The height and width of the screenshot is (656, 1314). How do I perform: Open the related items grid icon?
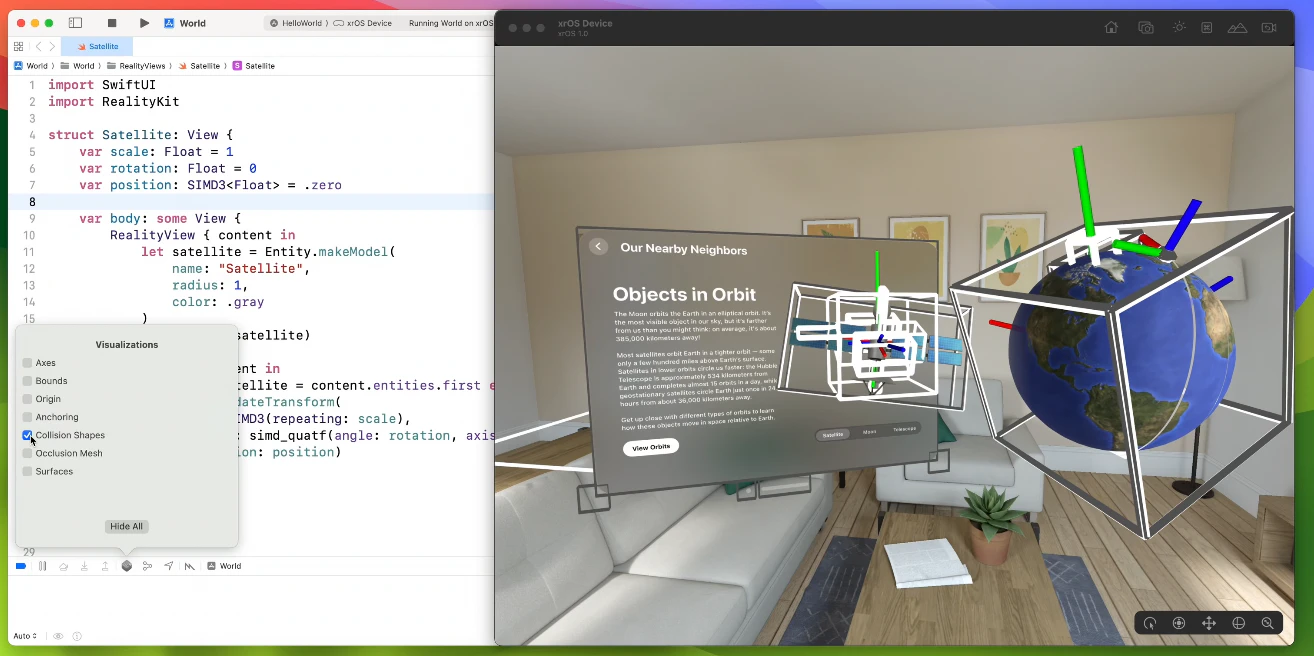point(18,46)
